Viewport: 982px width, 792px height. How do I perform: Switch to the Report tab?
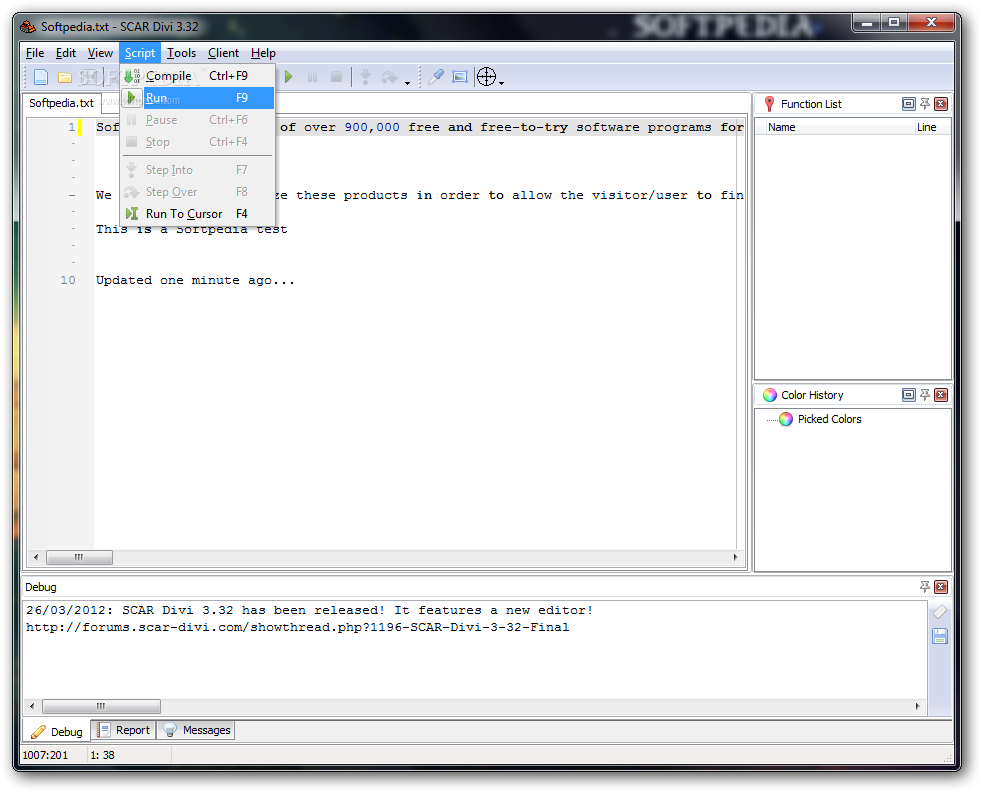123,730
